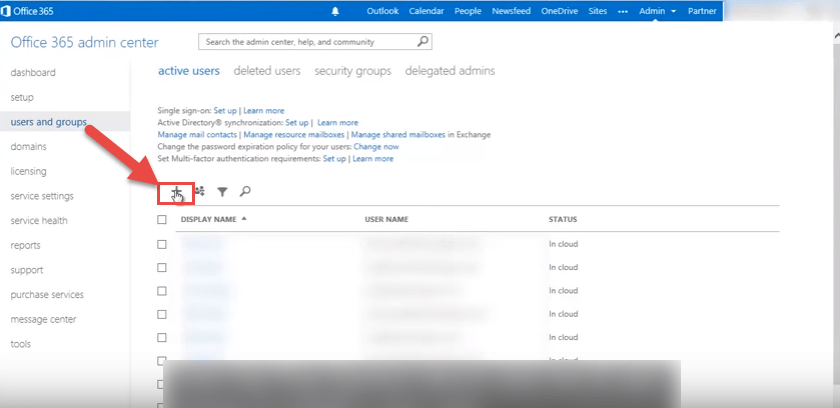
Task: Click Learn more for Active Directory synchronization
Action: pos(338,123)
